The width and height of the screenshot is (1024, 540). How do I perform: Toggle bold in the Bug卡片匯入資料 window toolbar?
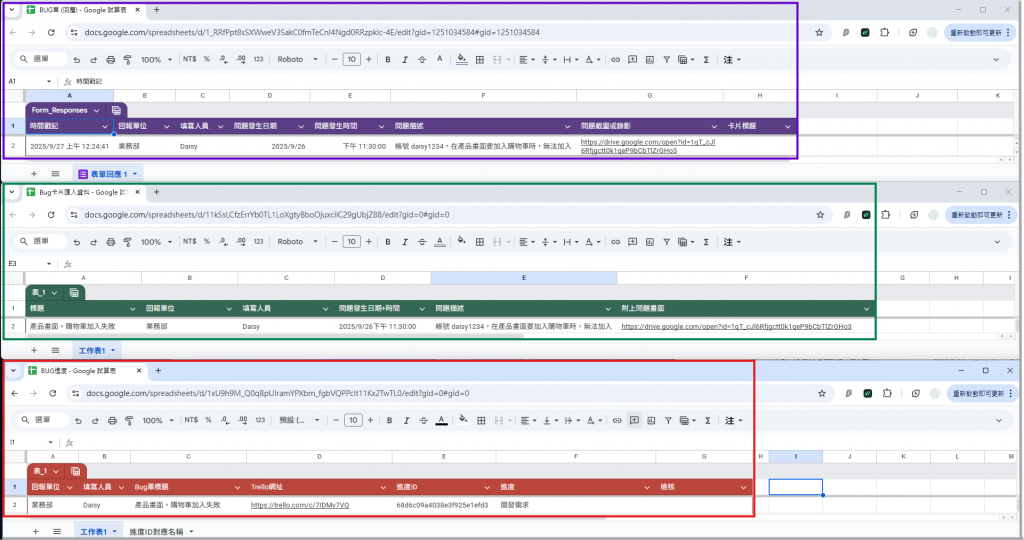click(388, 242)
